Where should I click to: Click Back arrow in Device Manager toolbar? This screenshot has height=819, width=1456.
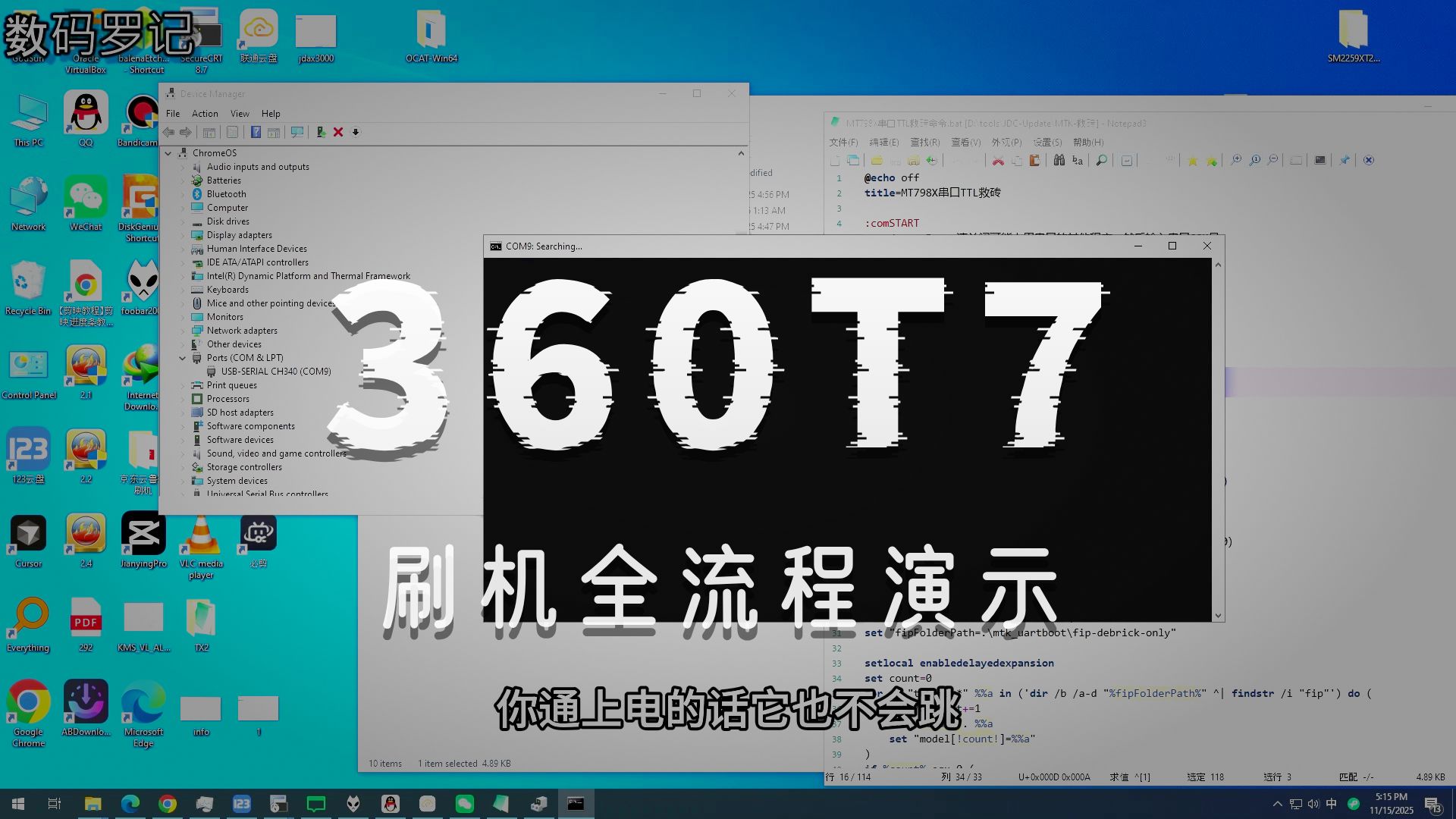tap(168, 132)
